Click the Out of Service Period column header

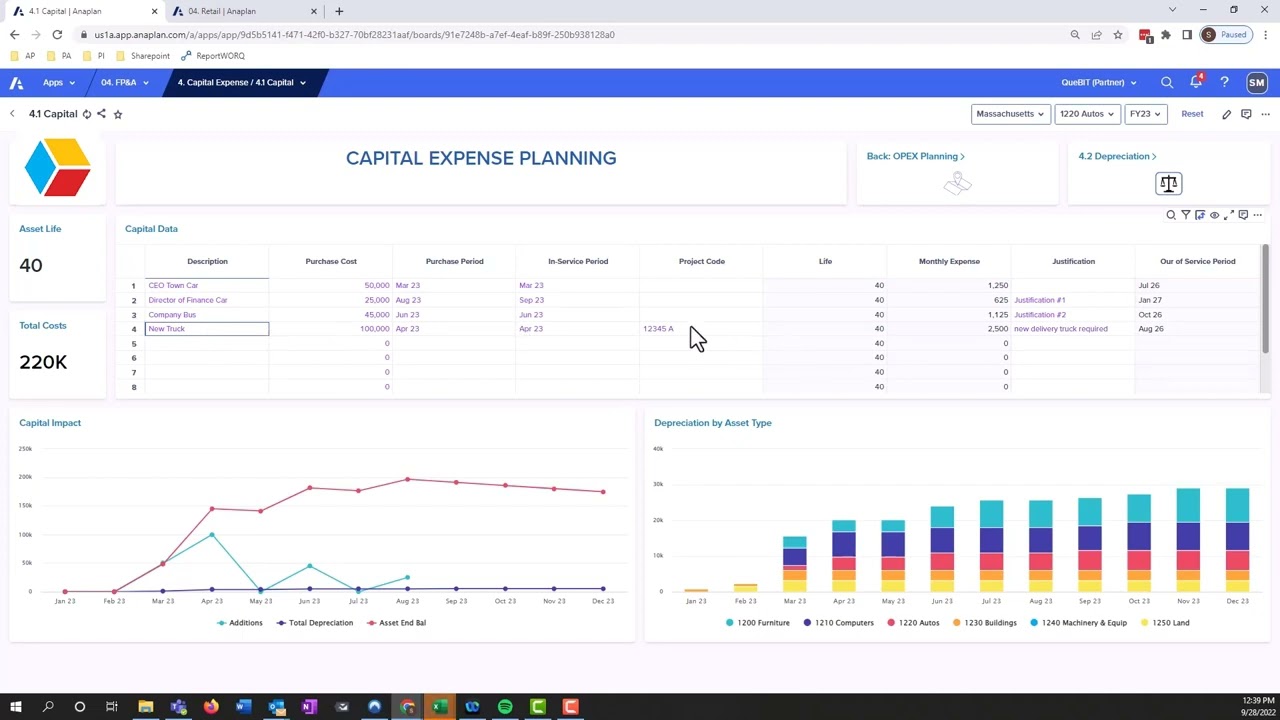[x=1197, y=261]
